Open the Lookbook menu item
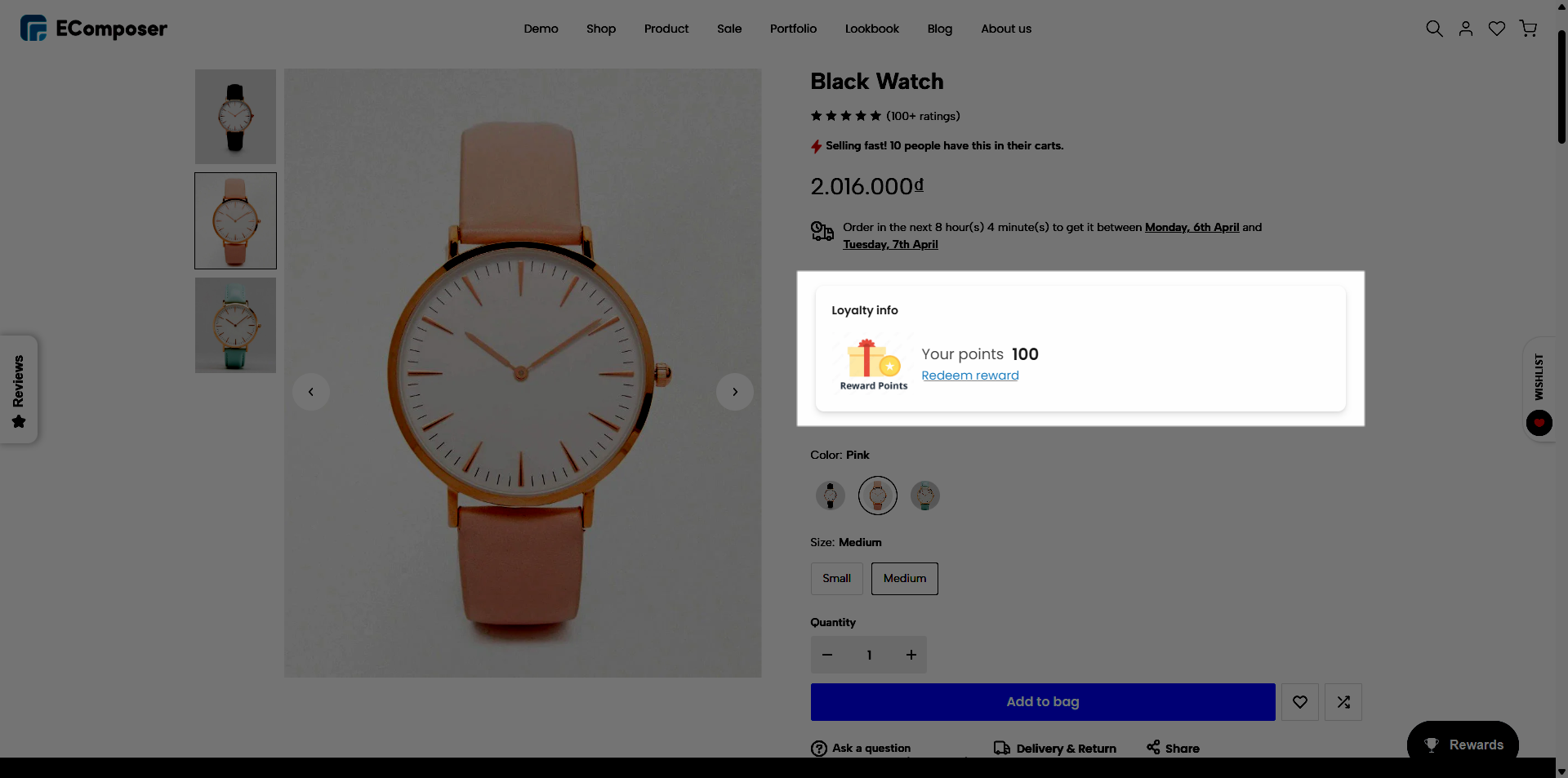 872,29
